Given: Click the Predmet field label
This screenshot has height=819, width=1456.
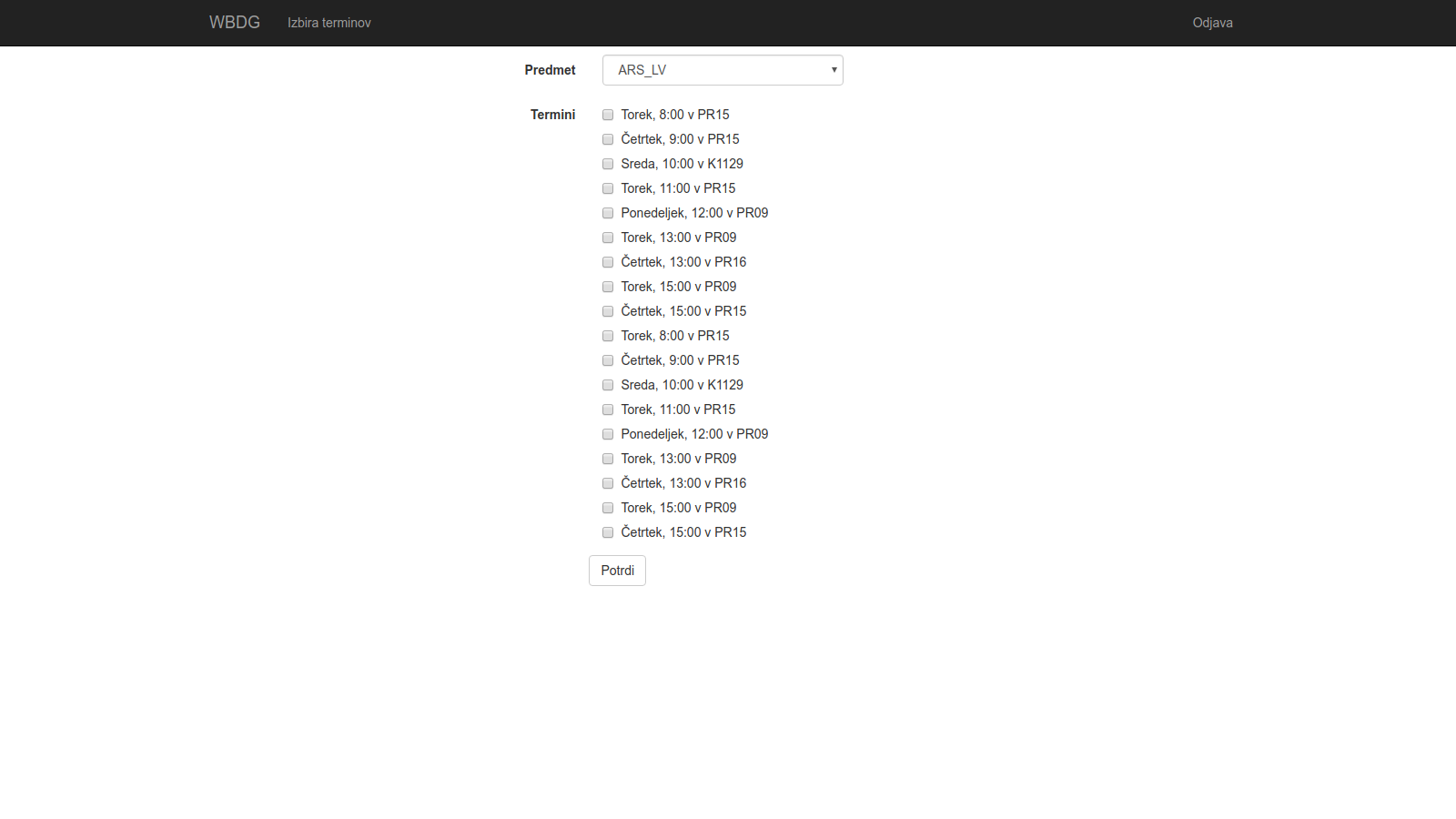Looking at the screenshot, I should pos(550,70).
